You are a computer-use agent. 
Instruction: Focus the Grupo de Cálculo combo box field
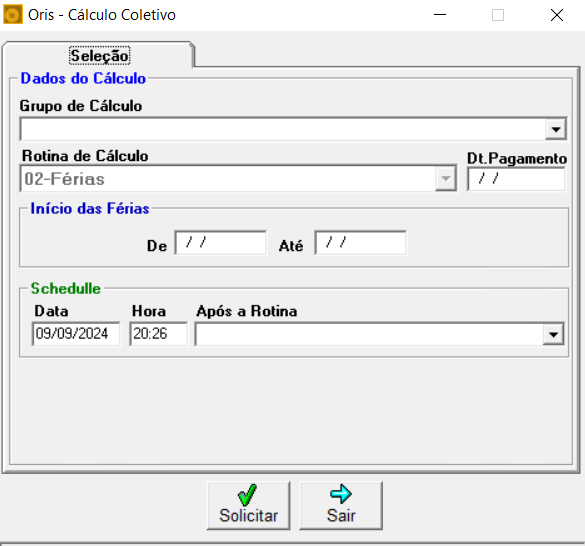click(x=293, y=130)
